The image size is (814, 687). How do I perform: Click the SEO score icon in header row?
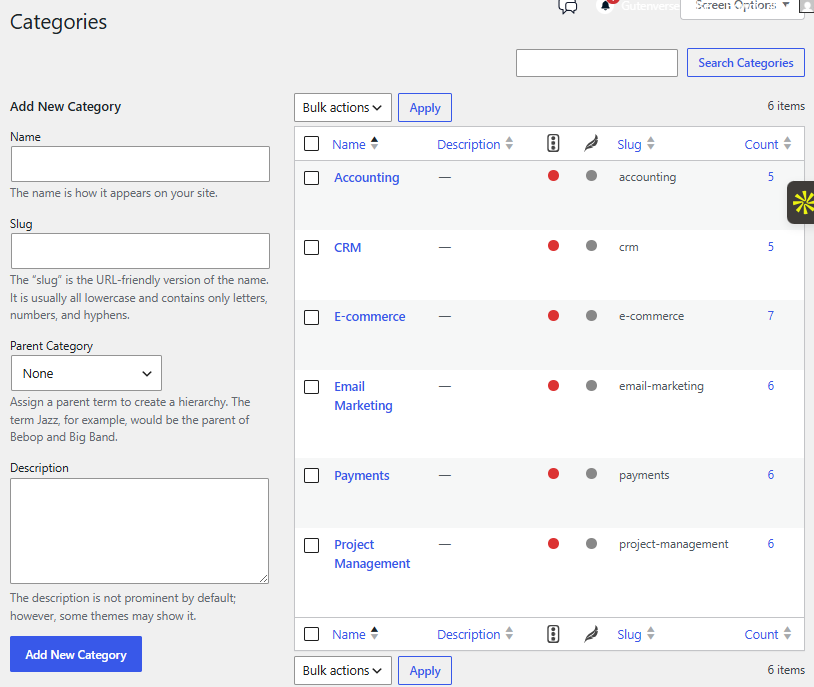click(553, 143)
